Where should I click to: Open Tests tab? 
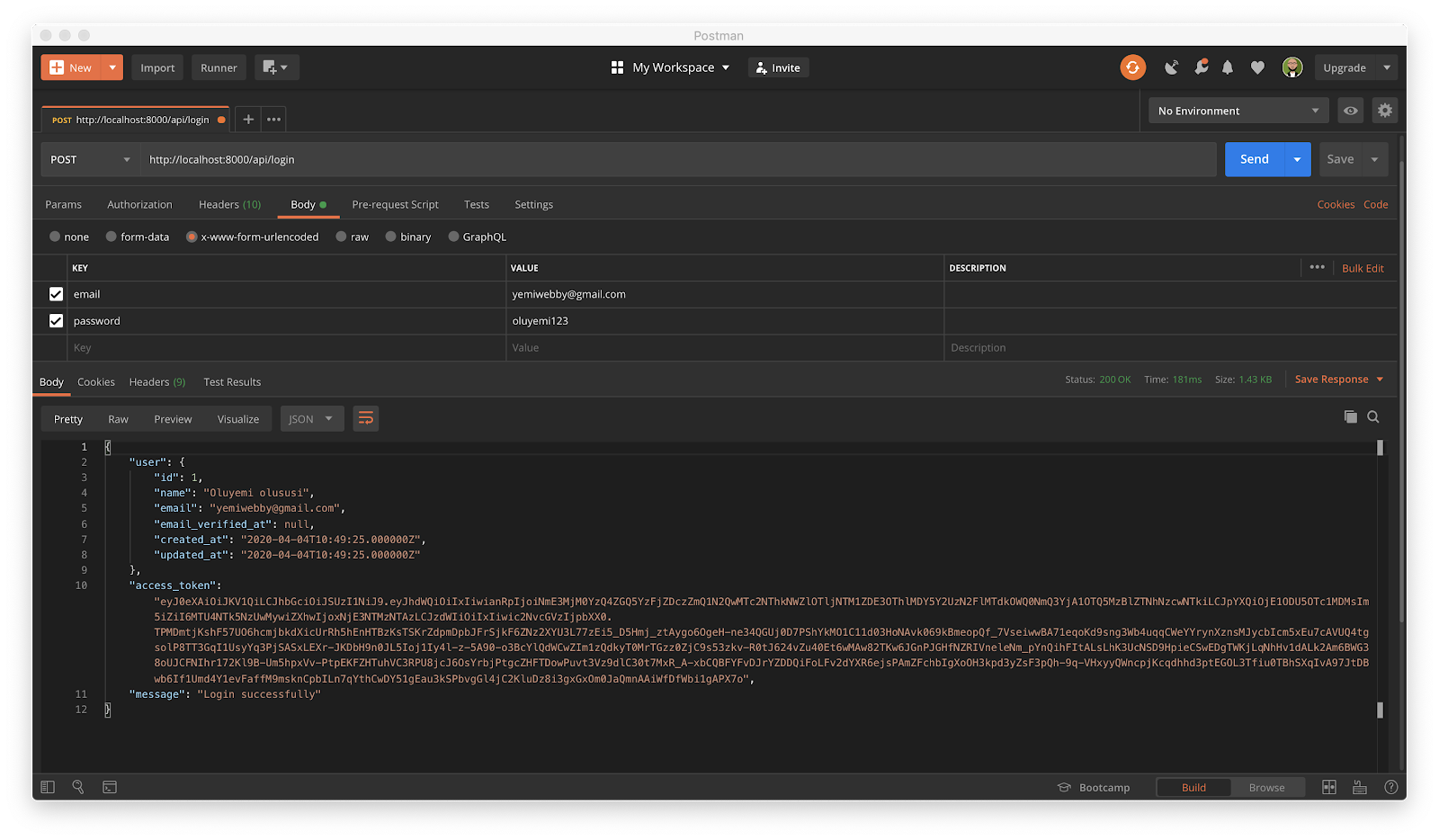pos(477,204)
